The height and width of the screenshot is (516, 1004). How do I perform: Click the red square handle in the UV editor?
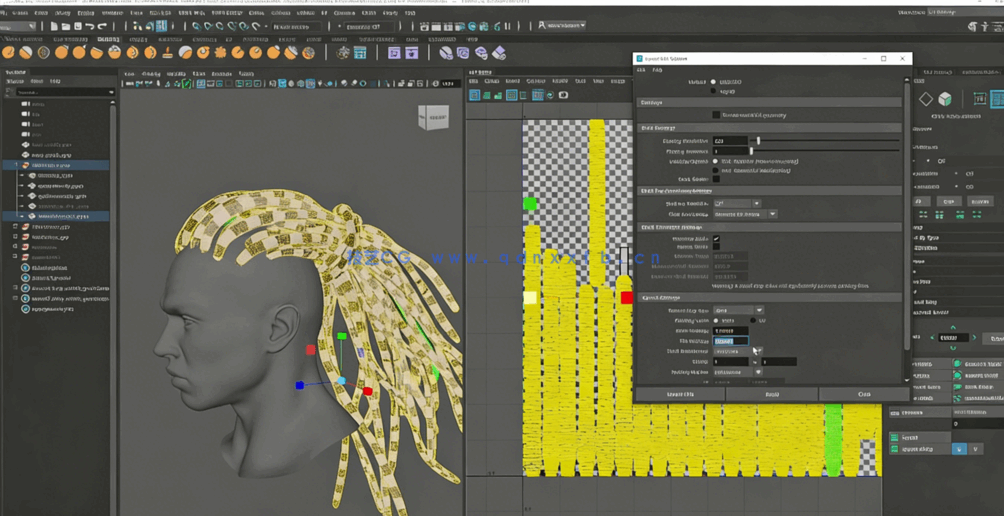click(x=626, y=297)
